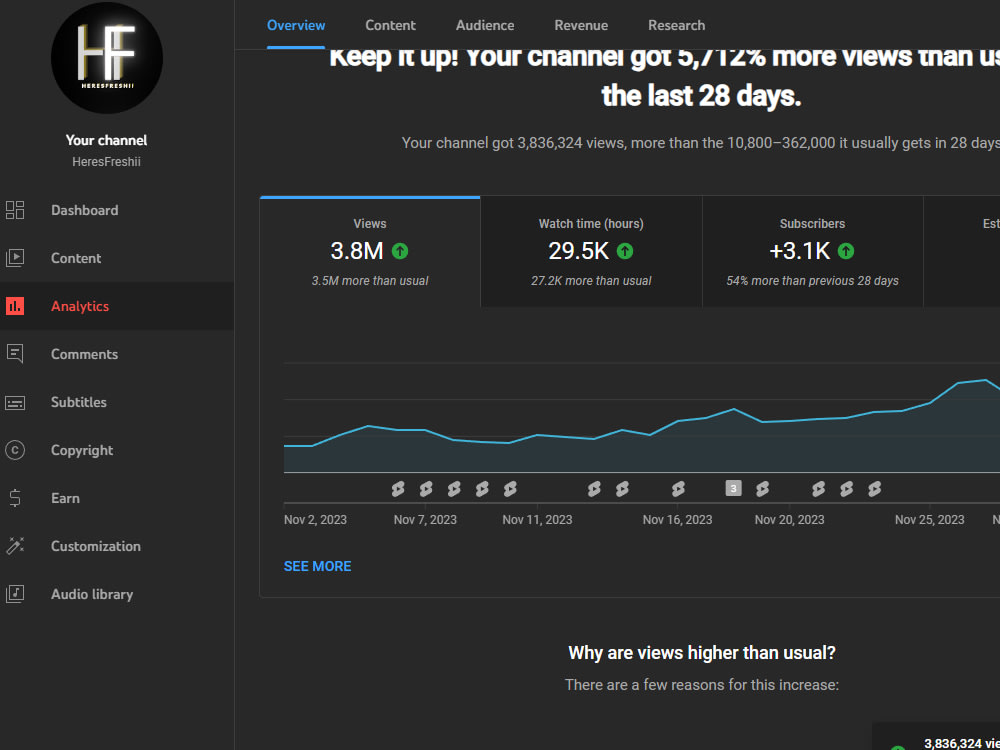Click '54% more than previous 28 days' text

[812, 281]
